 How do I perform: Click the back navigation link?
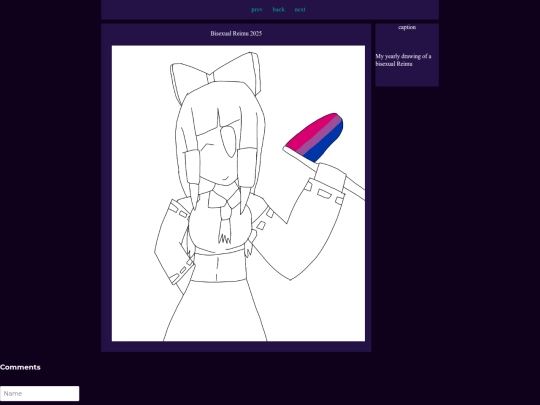tap(279, 10)
